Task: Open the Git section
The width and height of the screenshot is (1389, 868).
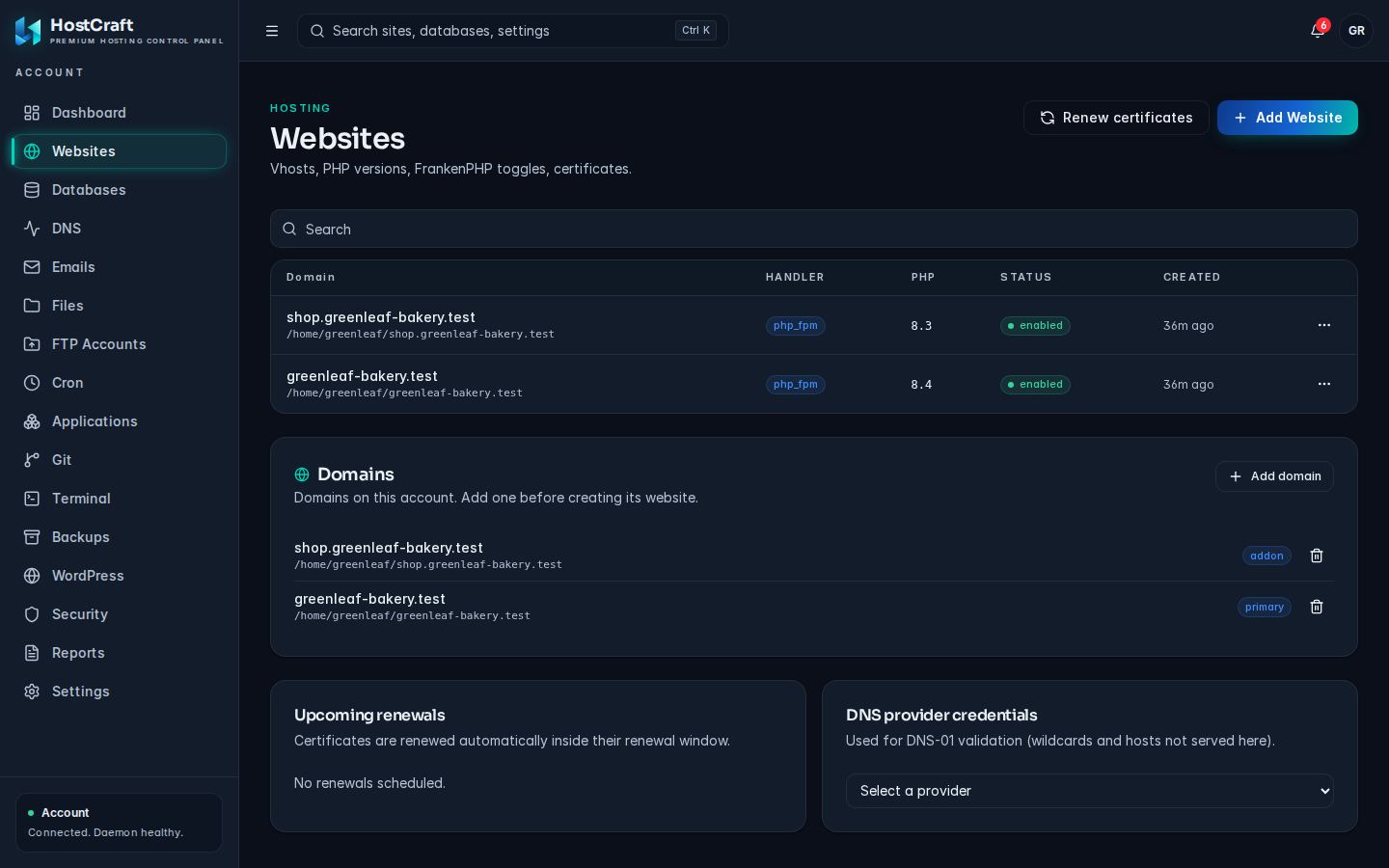Action: point(120,460)
